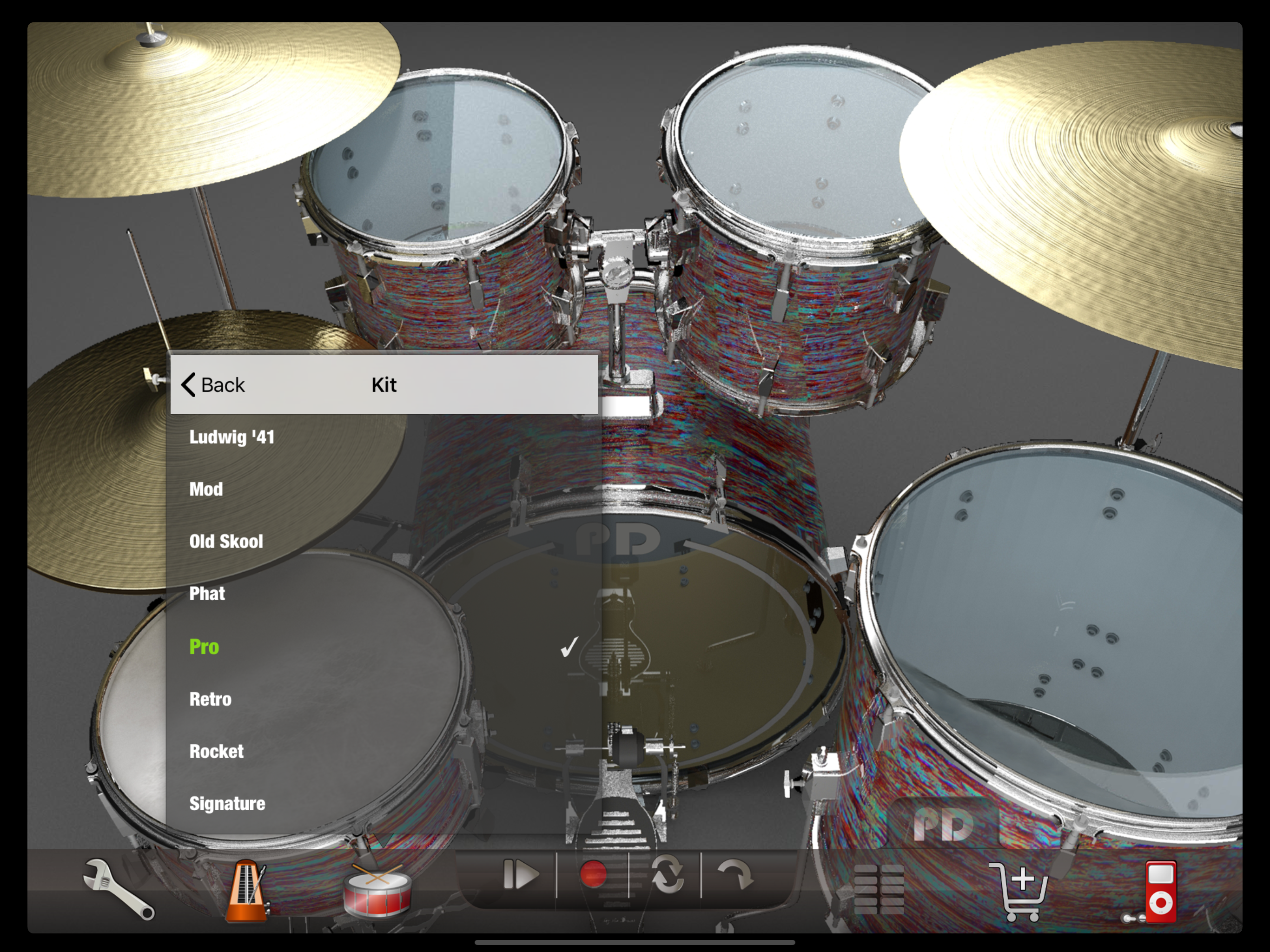Open the wrench settings icon

pos(118,889)
